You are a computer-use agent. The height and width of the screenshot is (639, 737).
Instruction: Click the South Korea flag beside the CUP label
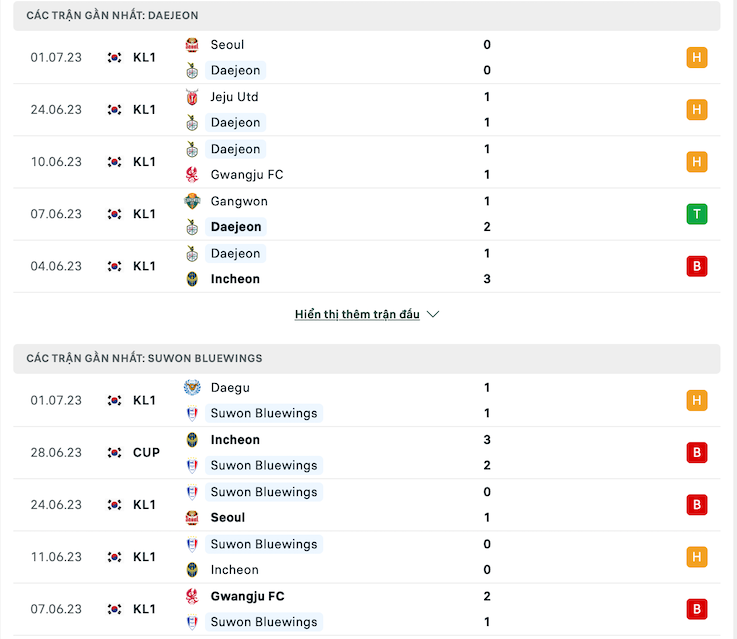(x=114, y=452)
